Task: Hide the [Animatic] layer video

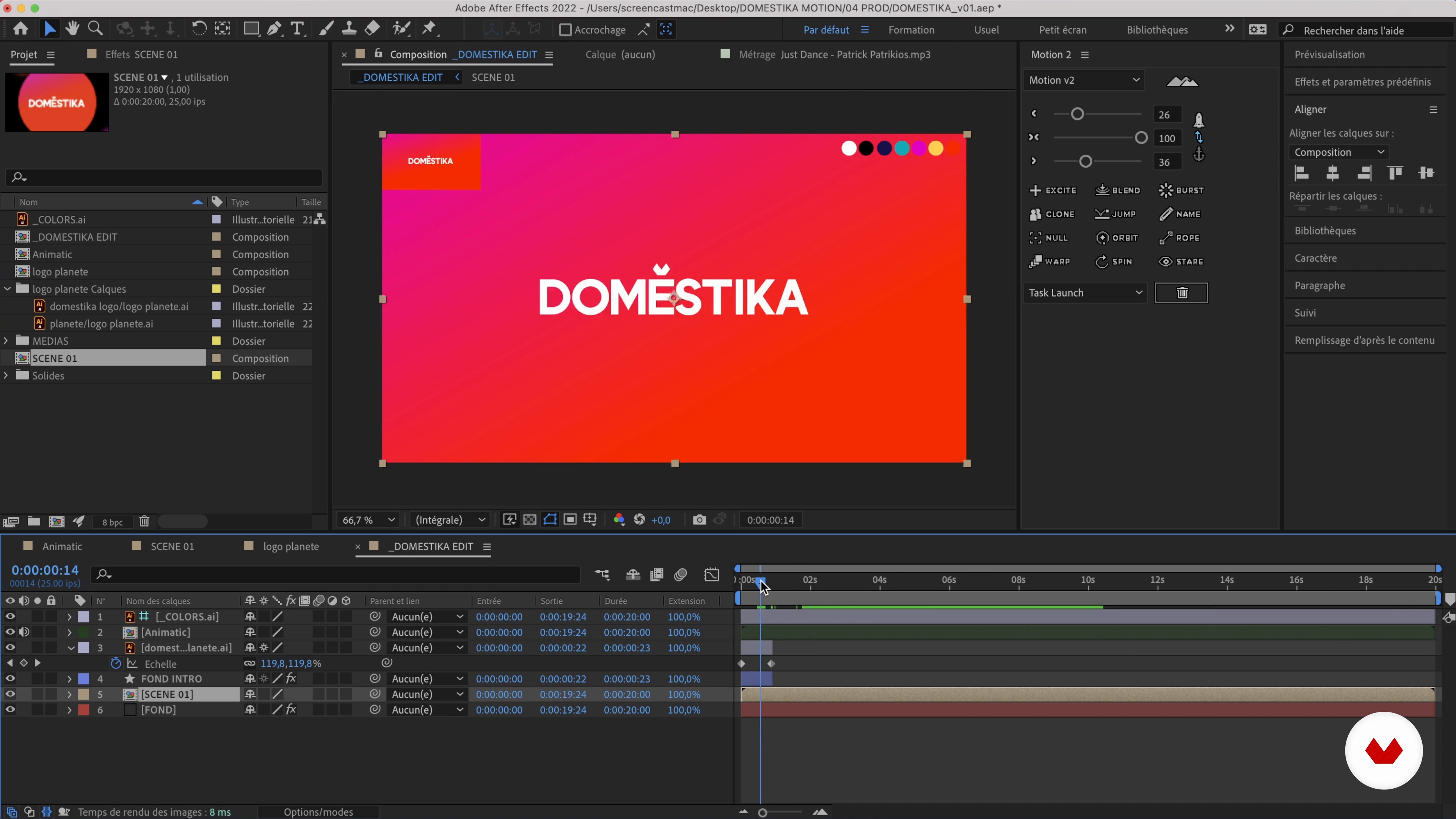Action: (x=10, y=632)
